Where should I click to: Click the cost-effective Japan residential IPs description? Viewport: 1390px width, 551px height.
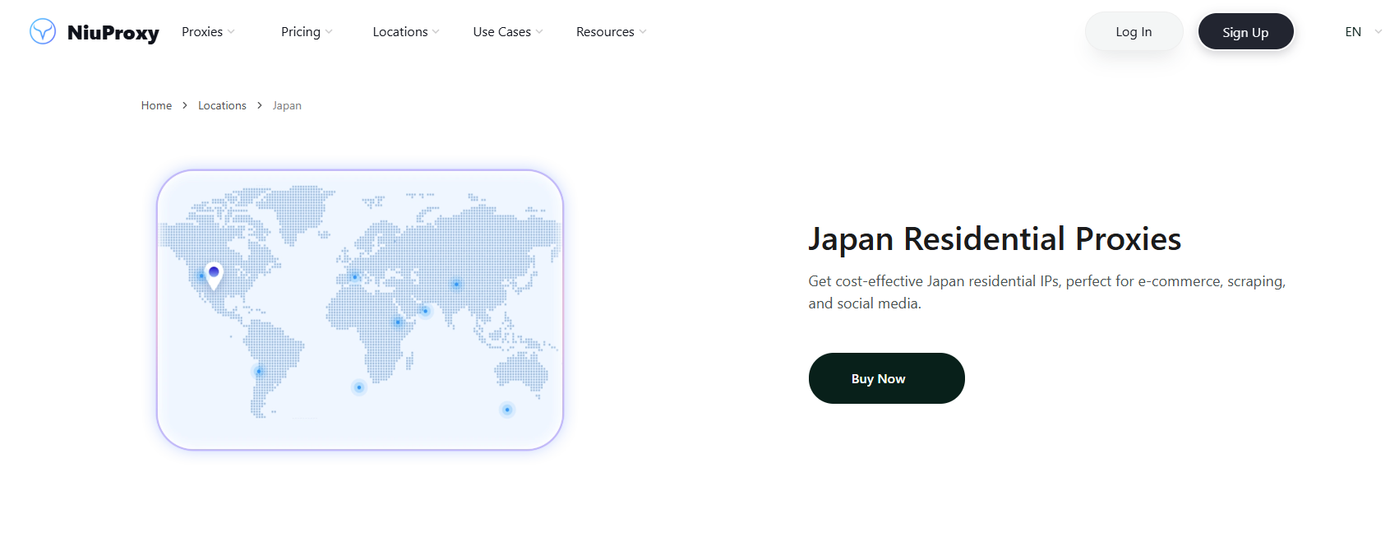(1047, 292)
